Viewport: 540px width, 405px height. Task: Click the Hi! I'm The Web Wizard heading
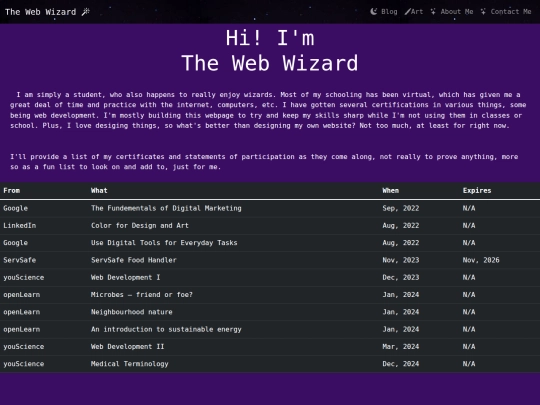(270, 51)
